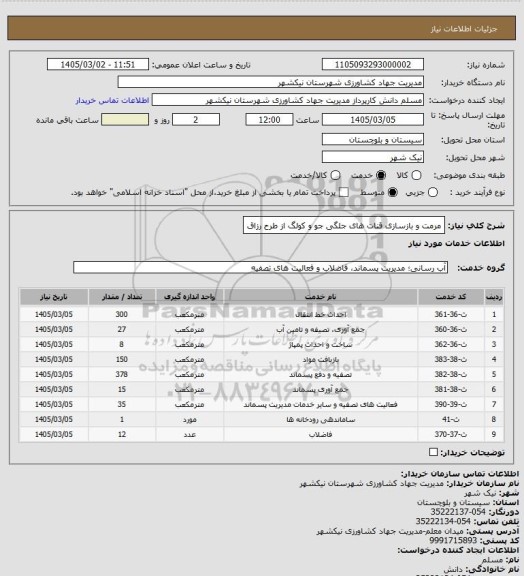This screenshot has height=576, width=524.
Task: Toggle the توضیحات خریدار checkbox
Action: click(x=433, y=452)
